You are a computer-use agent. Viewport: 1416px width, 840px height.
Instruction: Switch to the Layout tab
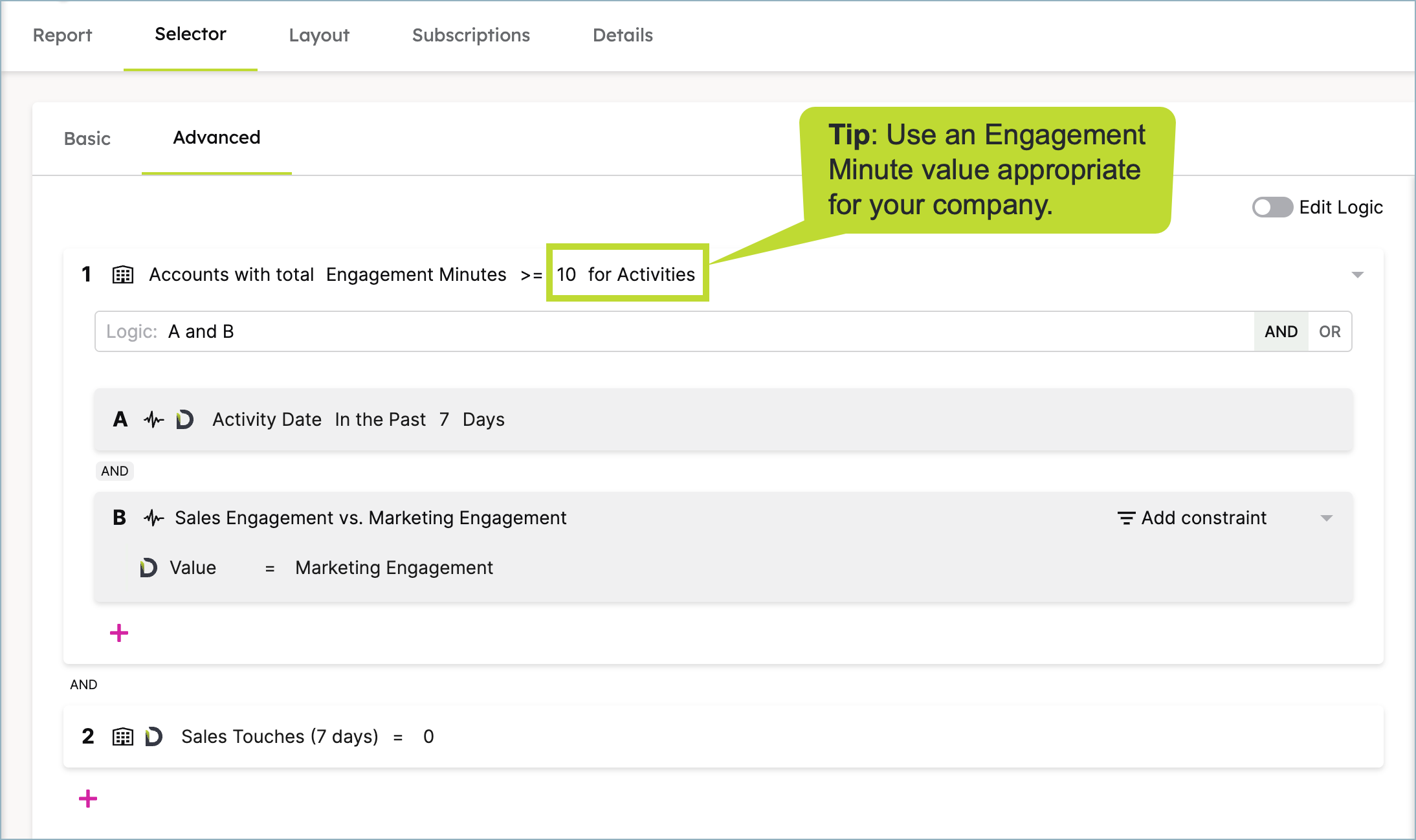pyautogui.click(x=319, y=35)
